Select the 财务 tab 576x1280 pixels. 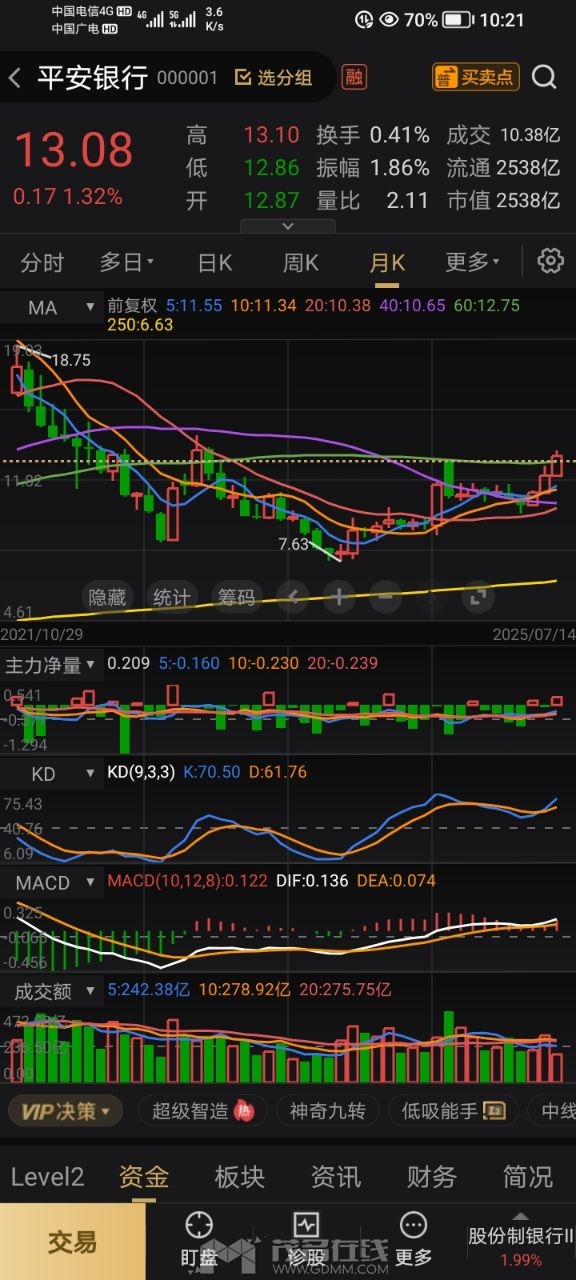point(431,1176)
